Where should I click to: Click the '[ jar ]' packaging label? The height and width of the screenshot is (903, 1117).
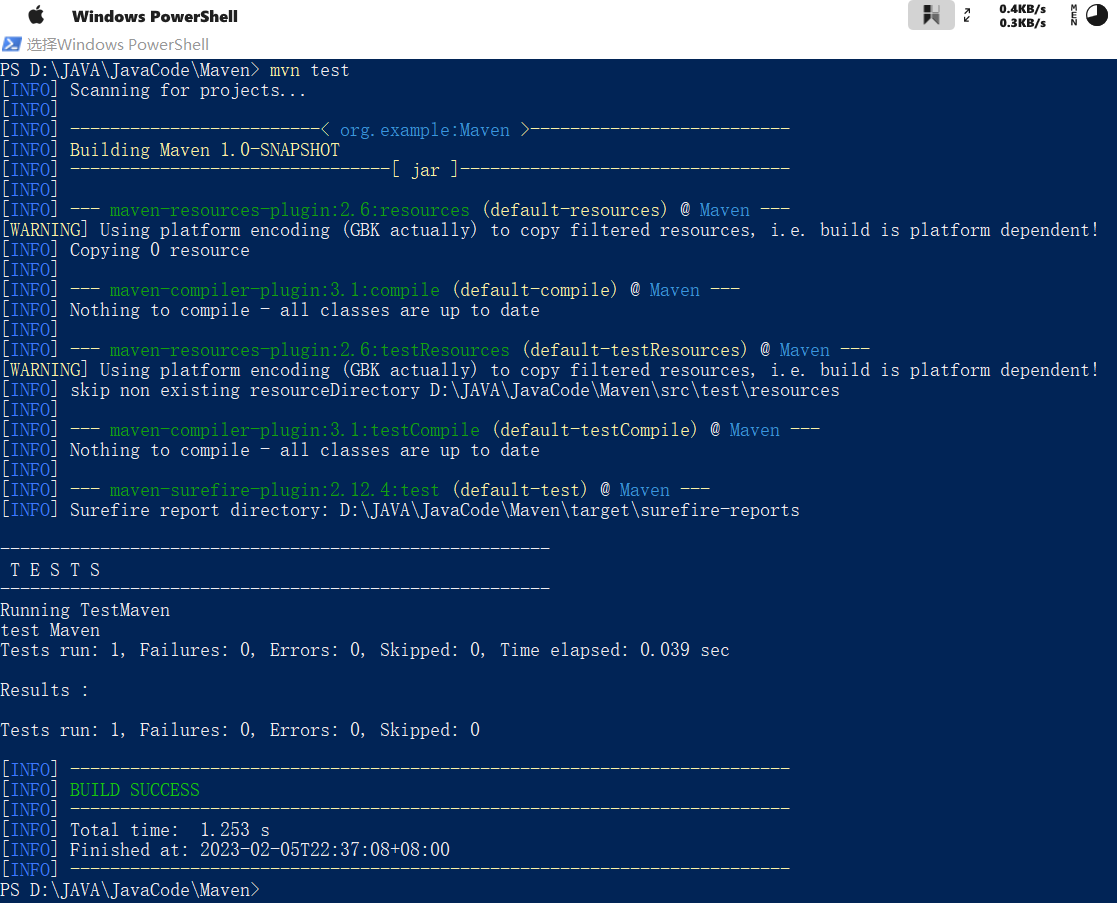425,170
